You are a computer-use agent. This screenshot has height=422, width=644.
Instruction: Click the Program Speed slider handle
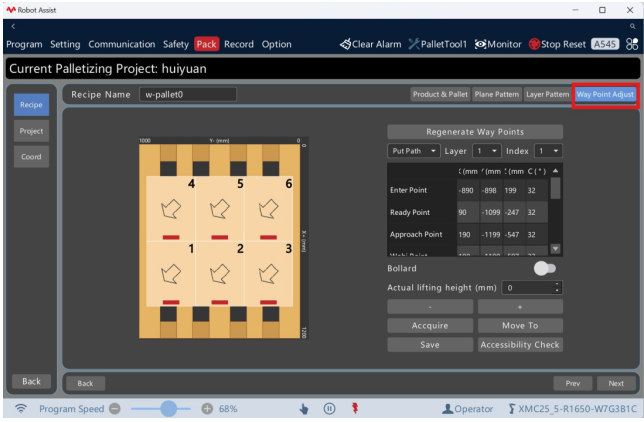[168, 408]
